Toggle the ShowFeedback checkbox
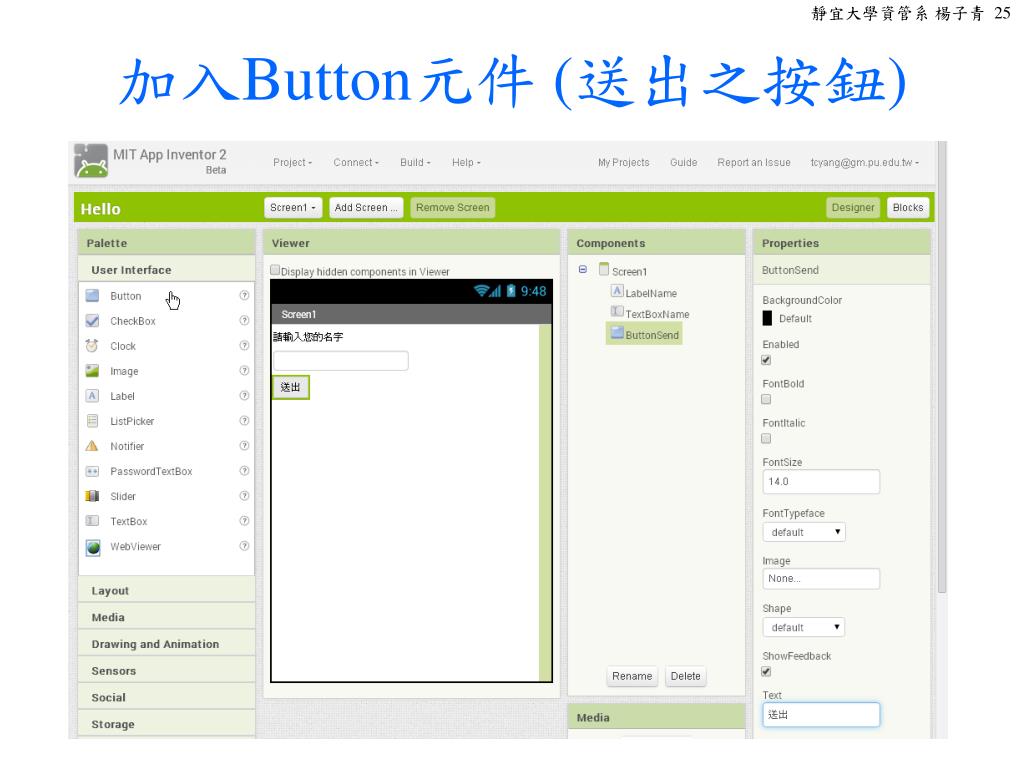The height and width of the screenshot is (768, 1024). pyautogui.click(x=767, y=671)
